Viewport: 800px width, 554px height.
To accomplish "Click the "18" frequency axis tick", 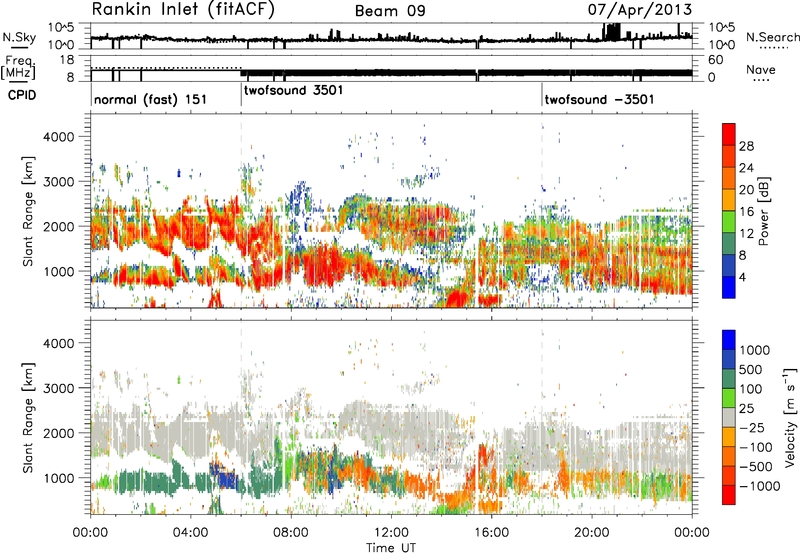I will pyautogui.click(x=67, y=60).
